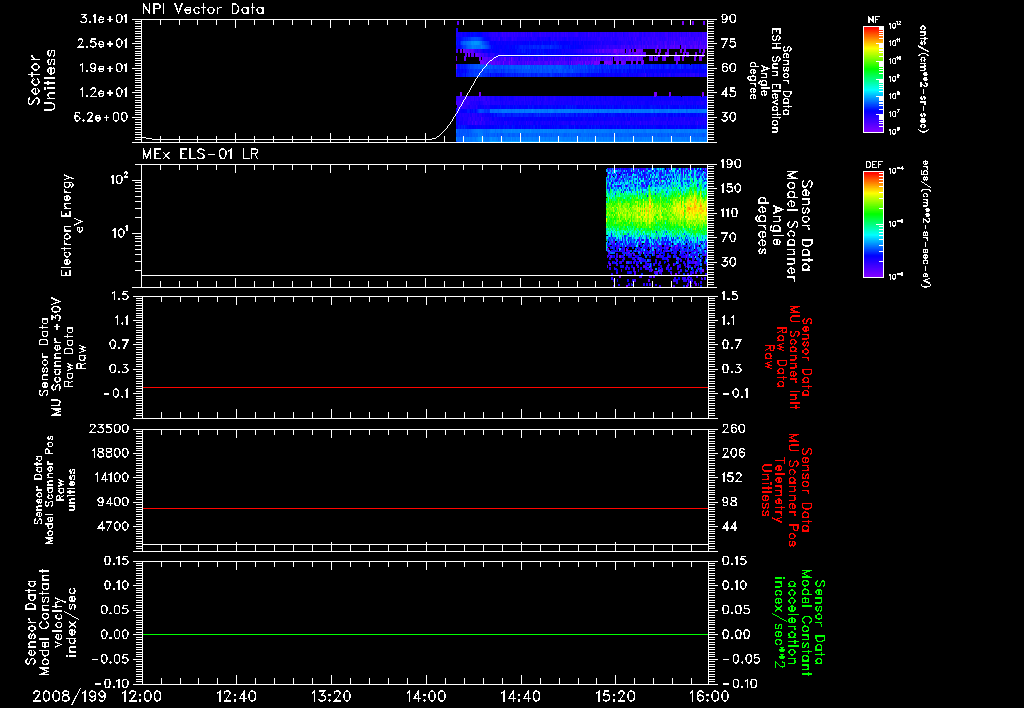Select the 'NPI Vector Data' panel title

pos(203,9)
